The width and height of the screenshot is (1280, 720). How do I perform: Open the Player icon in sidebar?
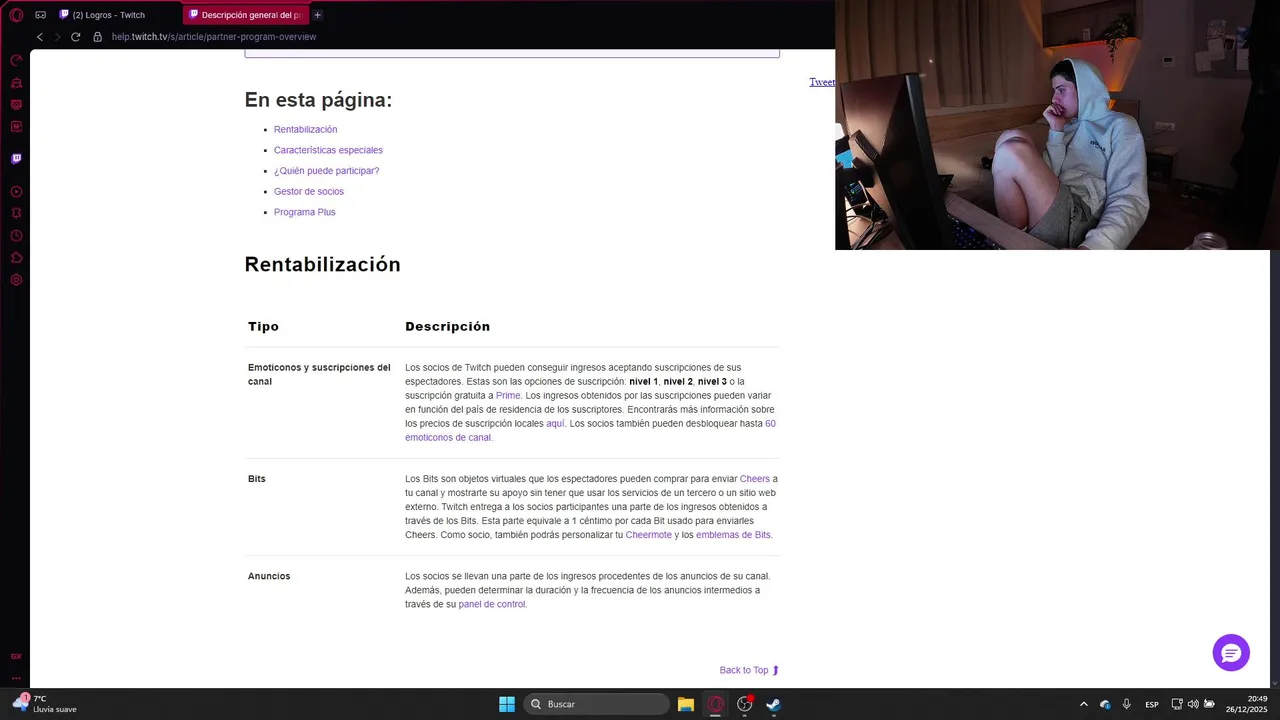pos(16,192)
